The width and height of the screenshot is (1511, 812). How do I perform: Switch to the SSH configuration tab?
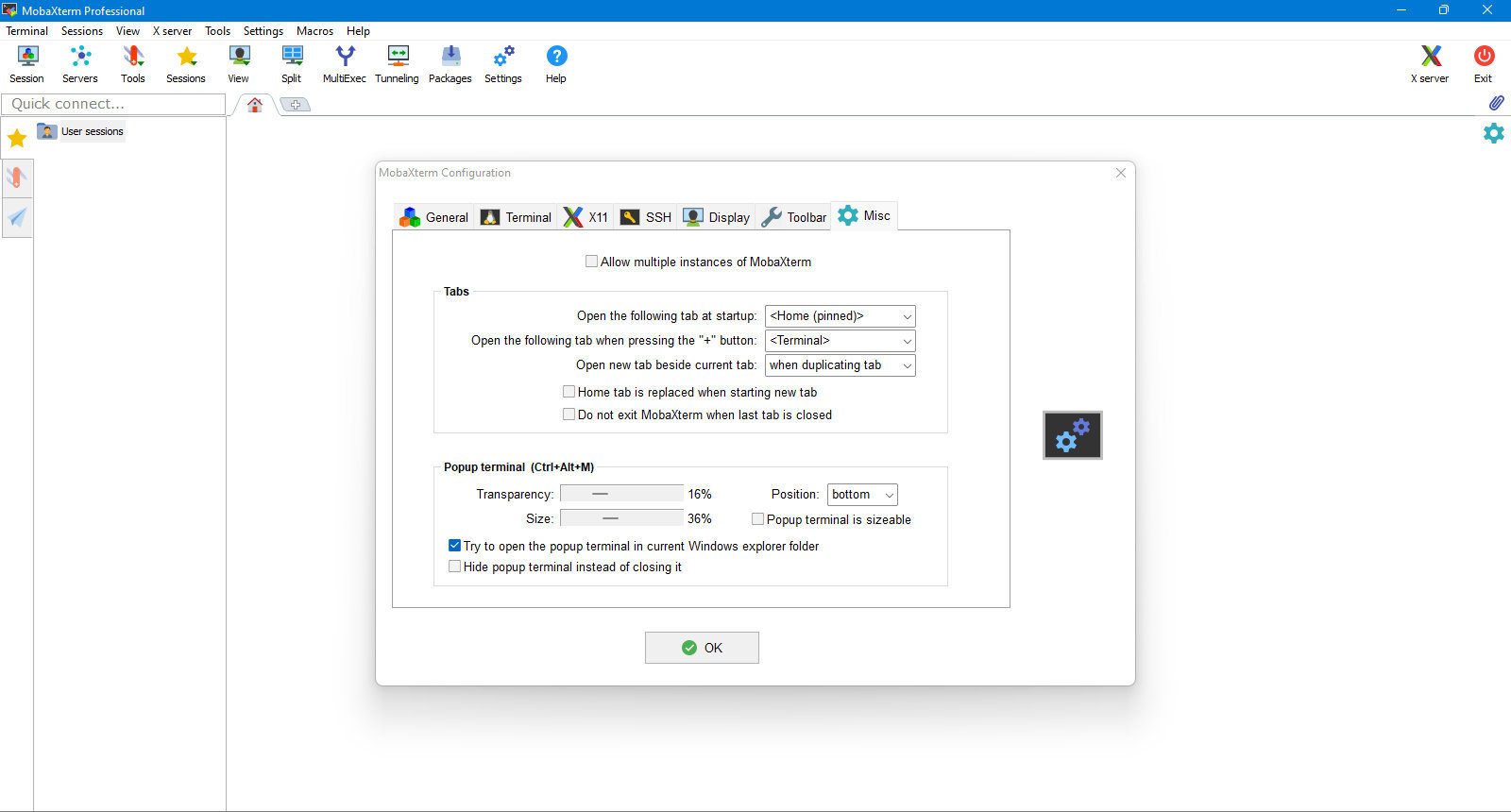tap(646, 217)
